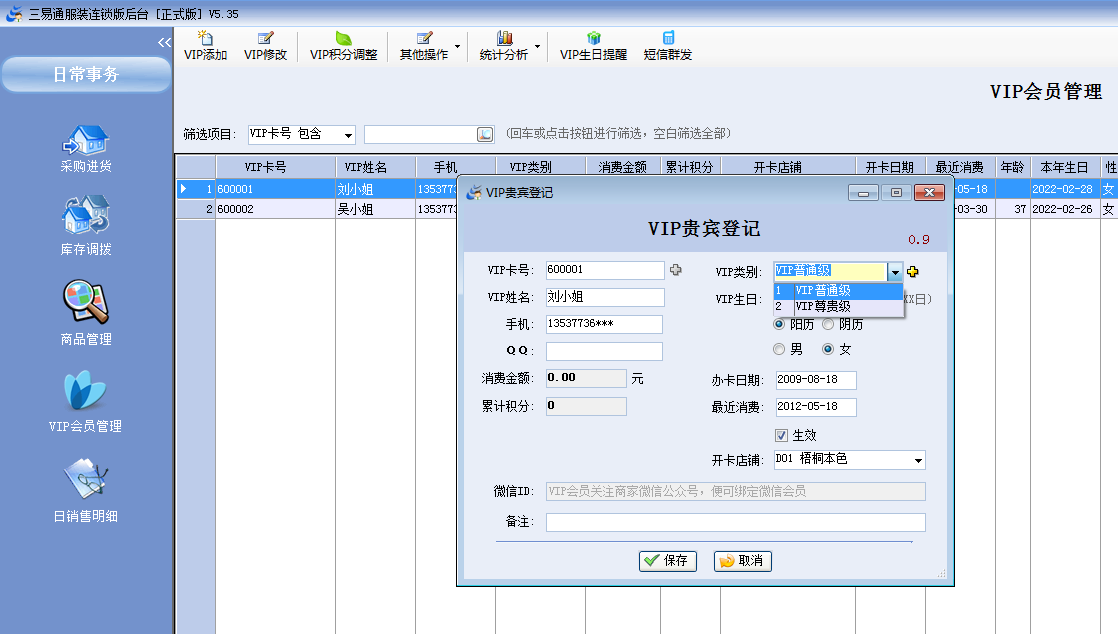Open VIP积分调整 in the toolbar
1118x634 pixels.
click(344, 46)
